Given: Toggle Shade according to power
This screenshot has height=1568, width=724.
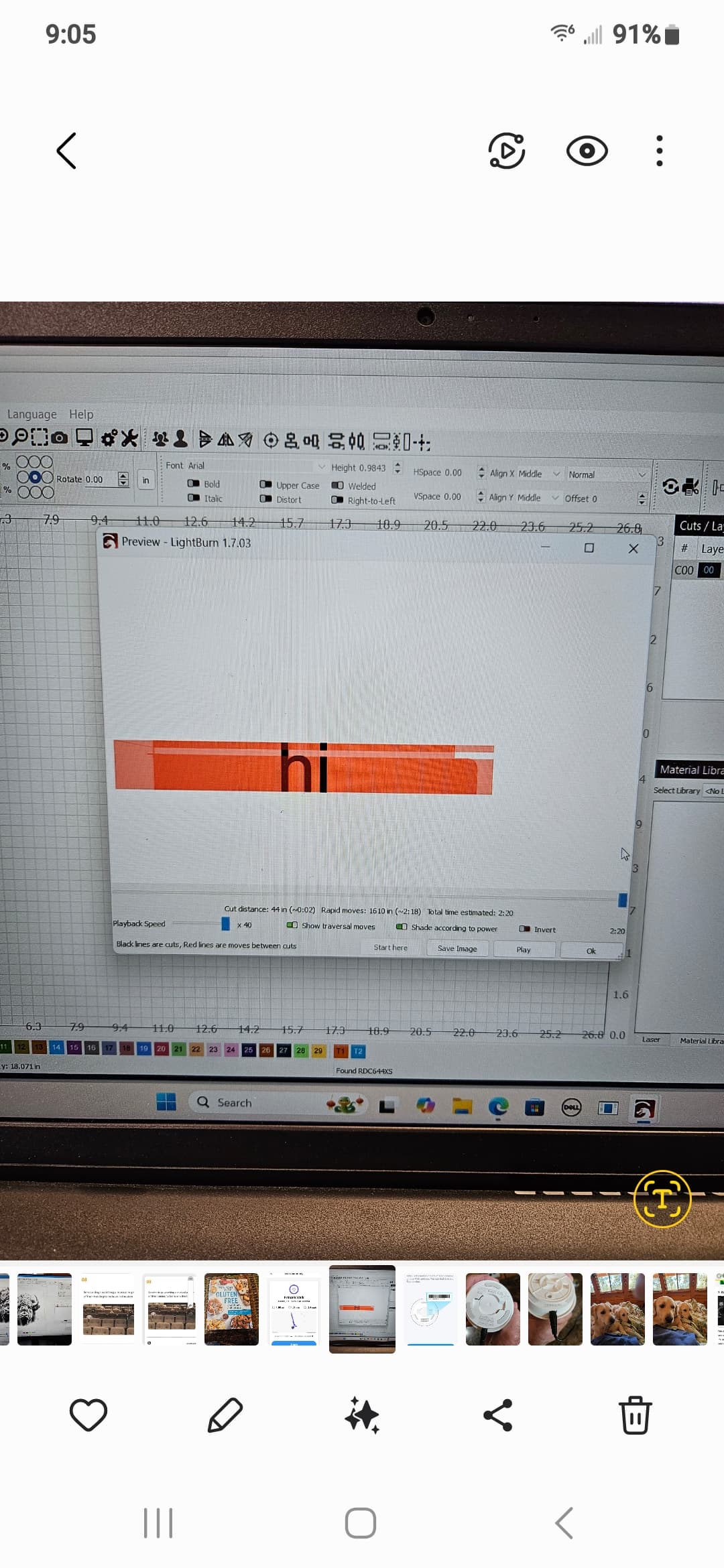Looking at the screenshot, I should click(x=402, y=927).
